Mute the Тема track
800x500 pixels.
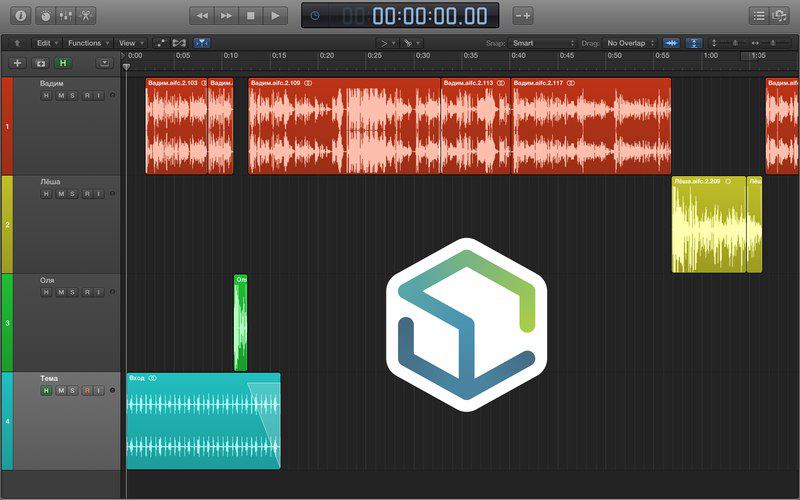coord(61,391)
